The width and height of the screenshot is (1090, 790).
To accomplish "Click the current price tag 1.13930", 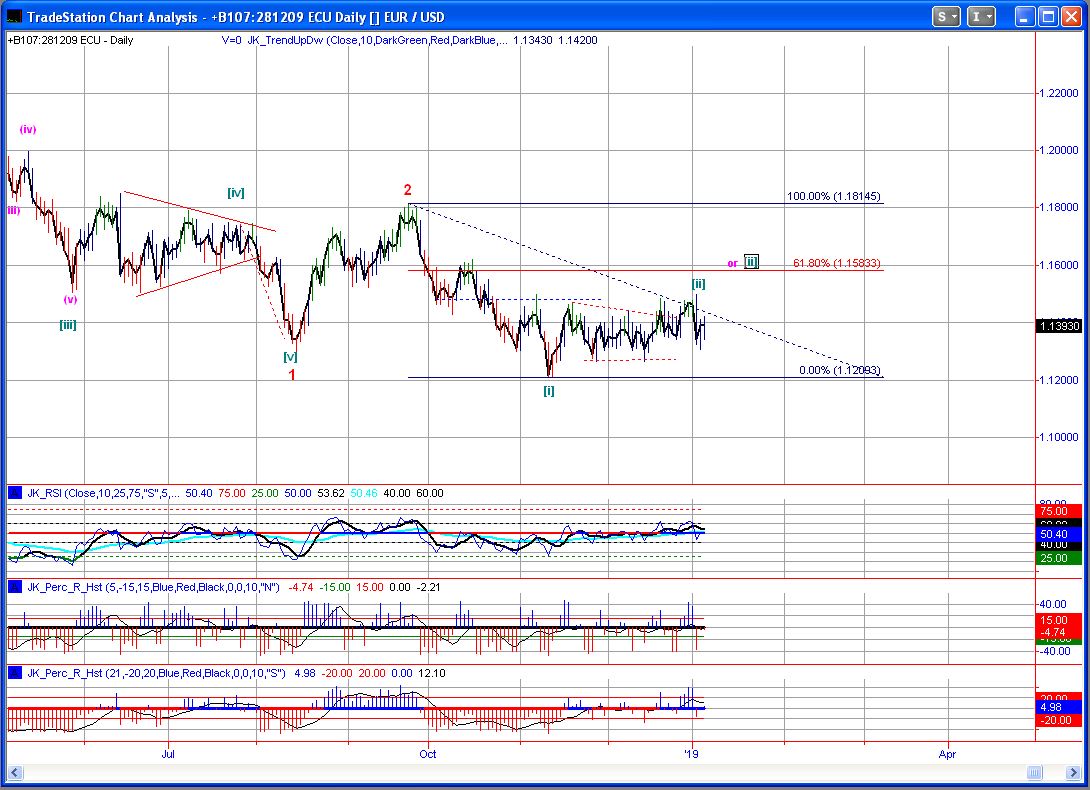I will [x=1059, y=326].
